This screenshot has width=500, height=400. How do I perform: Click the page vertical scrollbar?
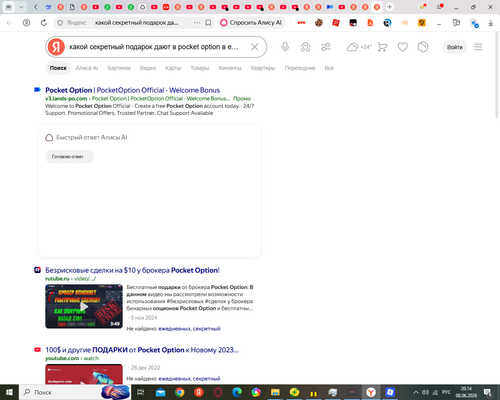click(497, 75)
